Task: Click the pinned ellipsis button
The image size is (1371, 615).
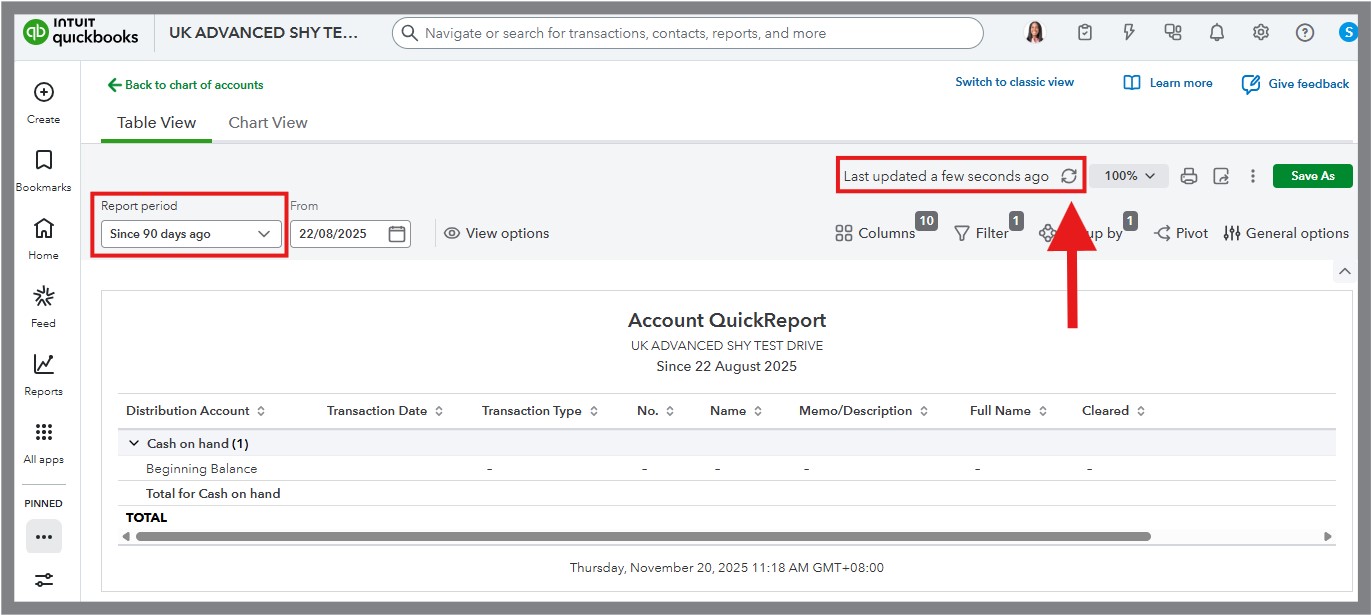Action: click(43, 536)
